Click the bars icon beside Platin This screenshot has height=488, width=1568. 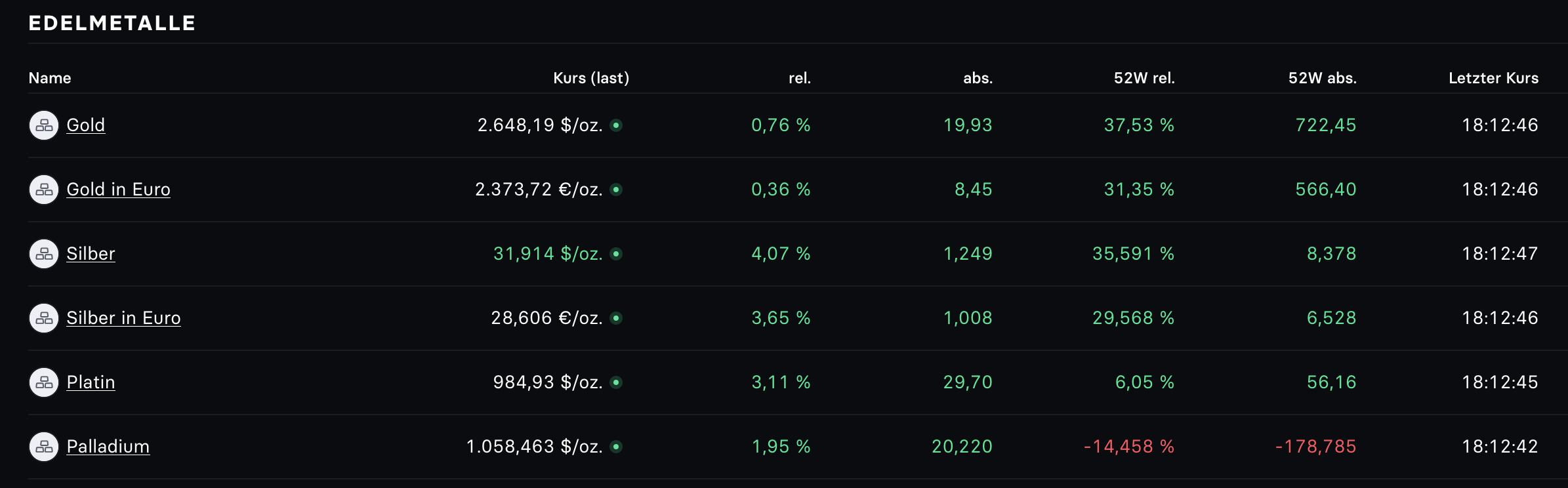(x=44, y=382)
